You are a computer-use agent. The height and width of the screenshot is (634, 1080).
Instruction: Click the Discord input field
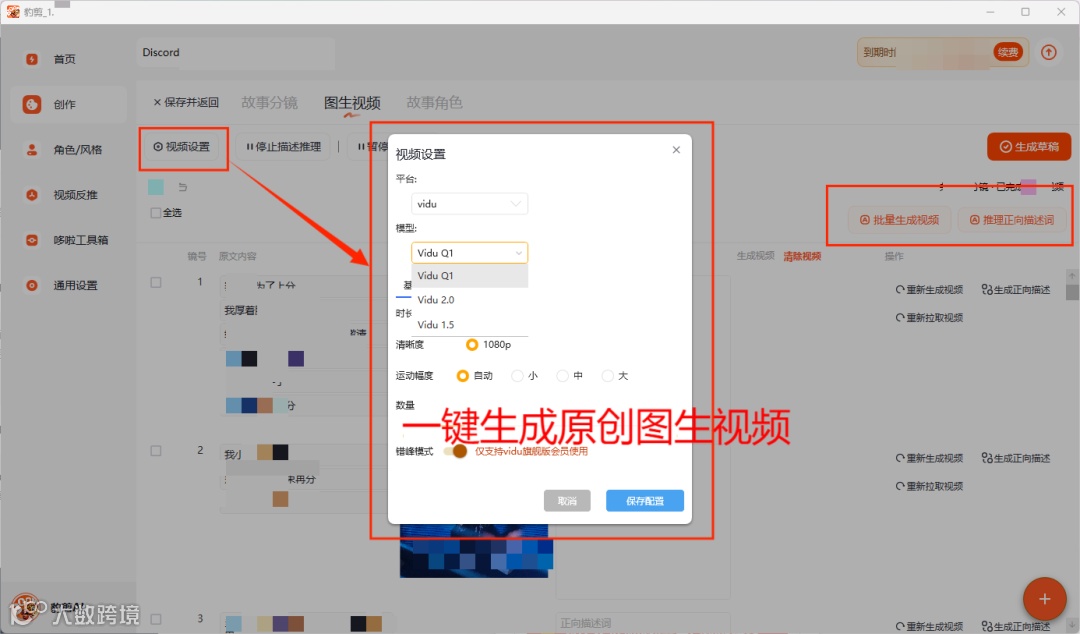[x=236, y=53]
